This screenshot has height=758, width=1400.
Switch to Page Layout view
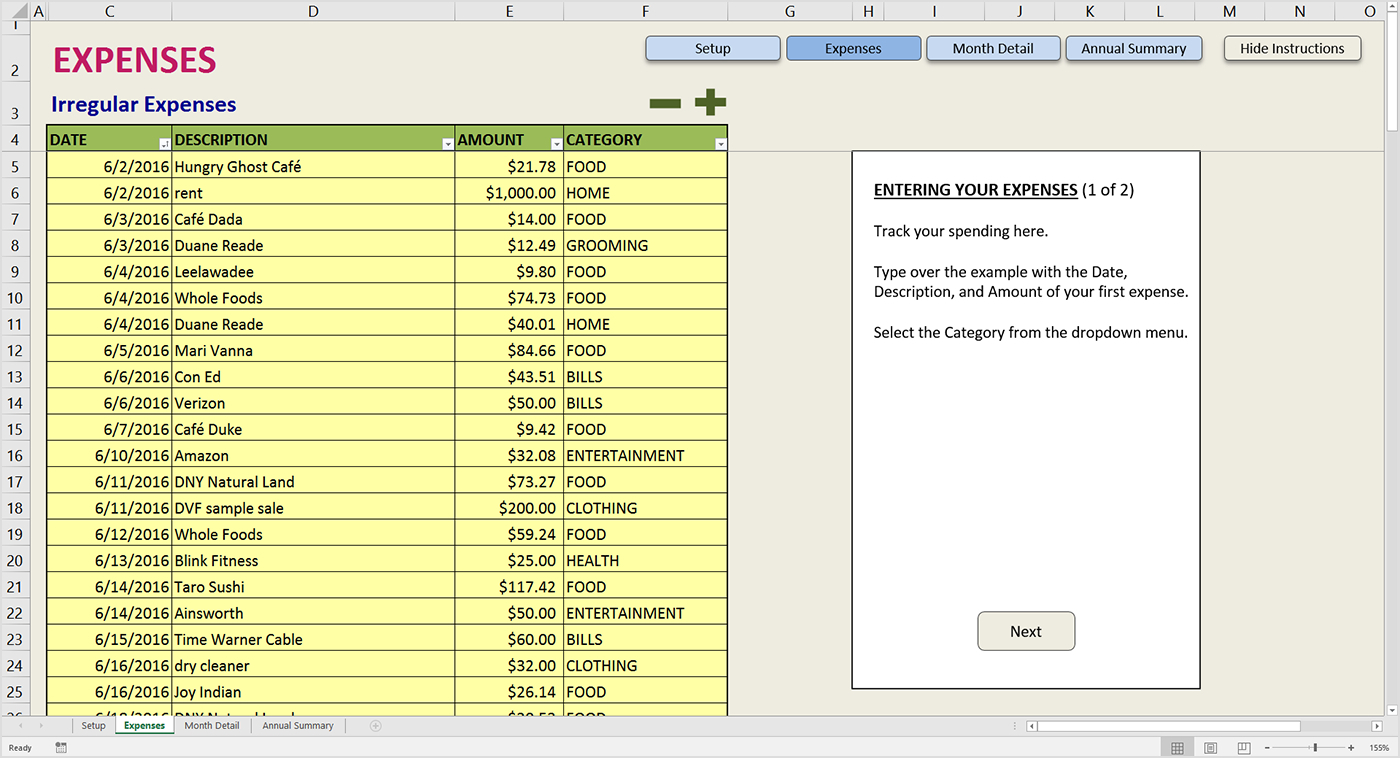pyautogui.click(x=1211, y=748)
